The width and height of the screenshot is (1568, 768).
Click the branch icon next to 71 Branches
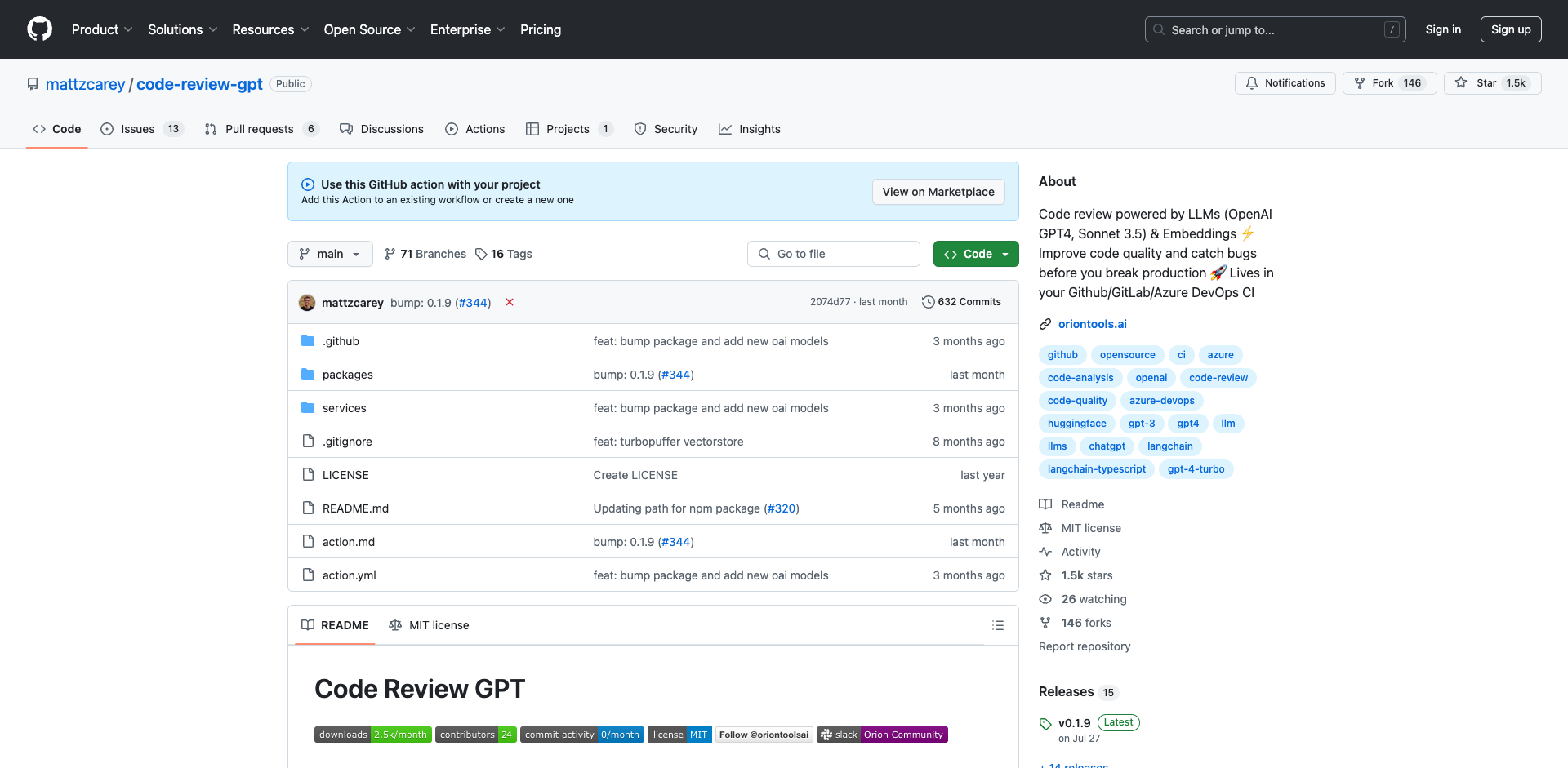[390, 254]
